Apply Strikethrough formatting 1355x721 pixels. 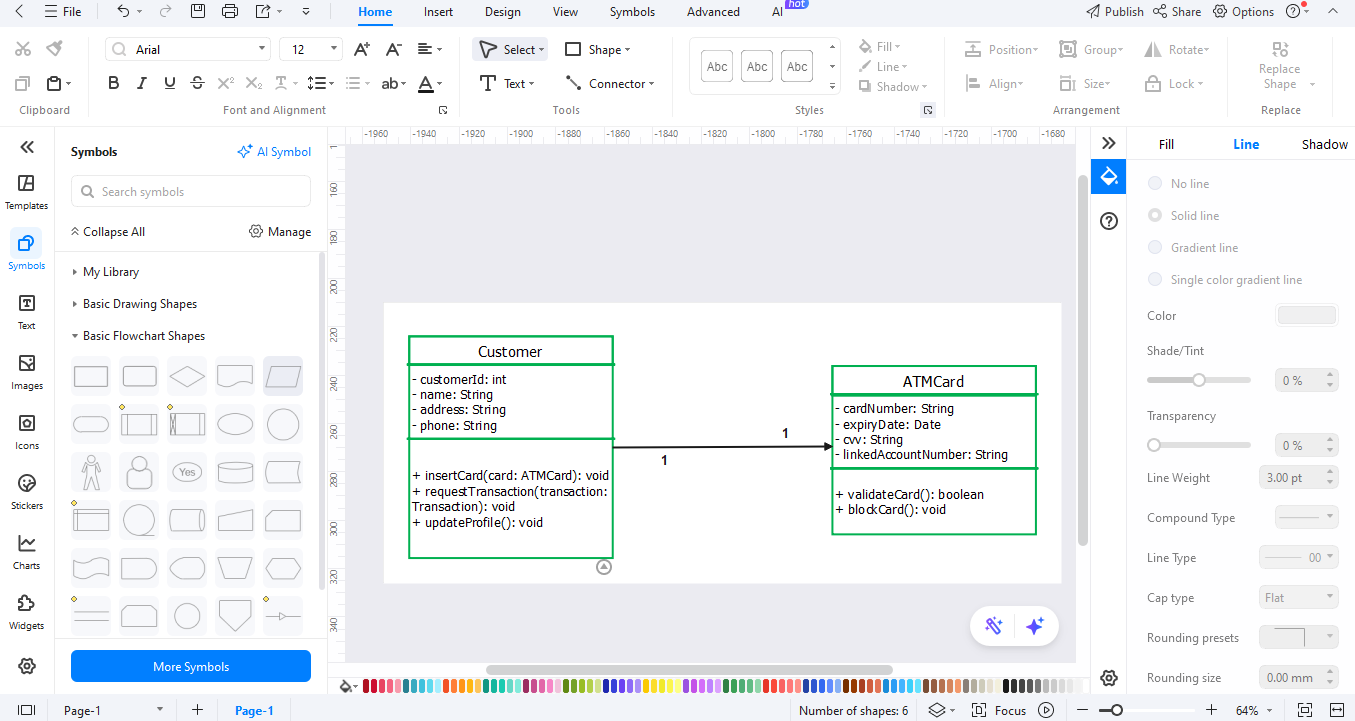tap(198, 83)
